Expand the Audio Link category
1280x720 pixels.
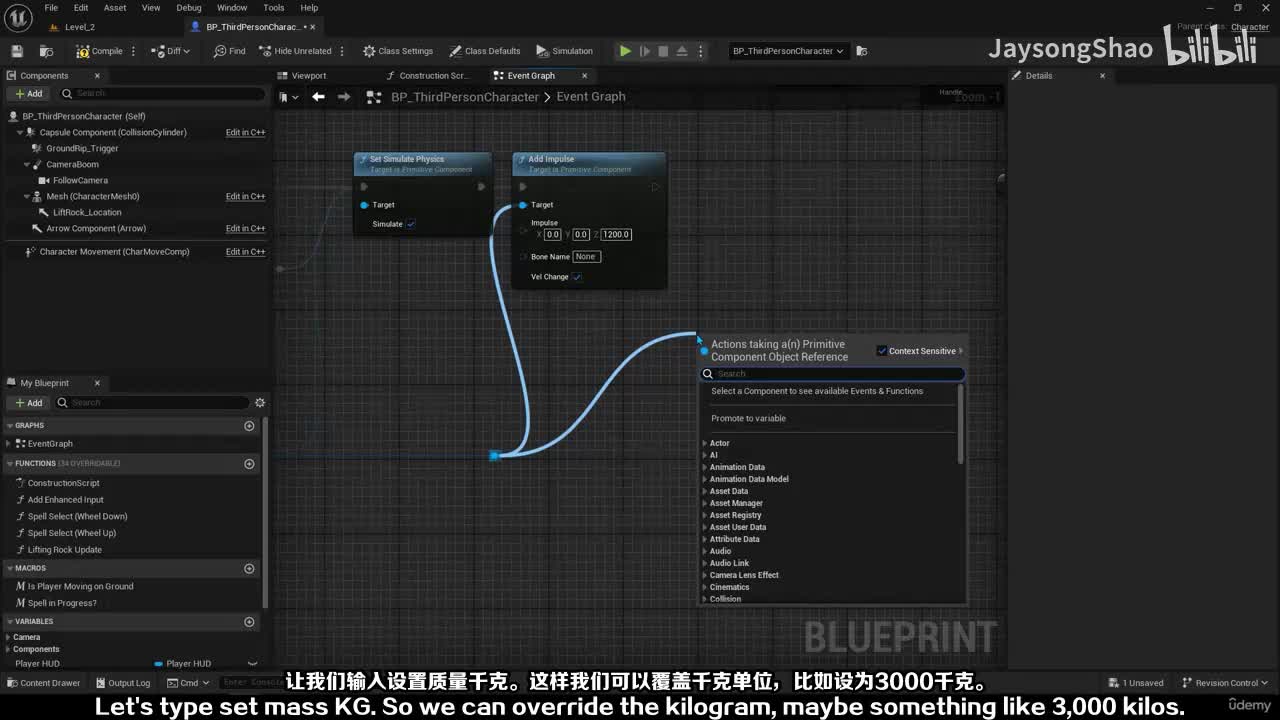[x=705, y=563]
